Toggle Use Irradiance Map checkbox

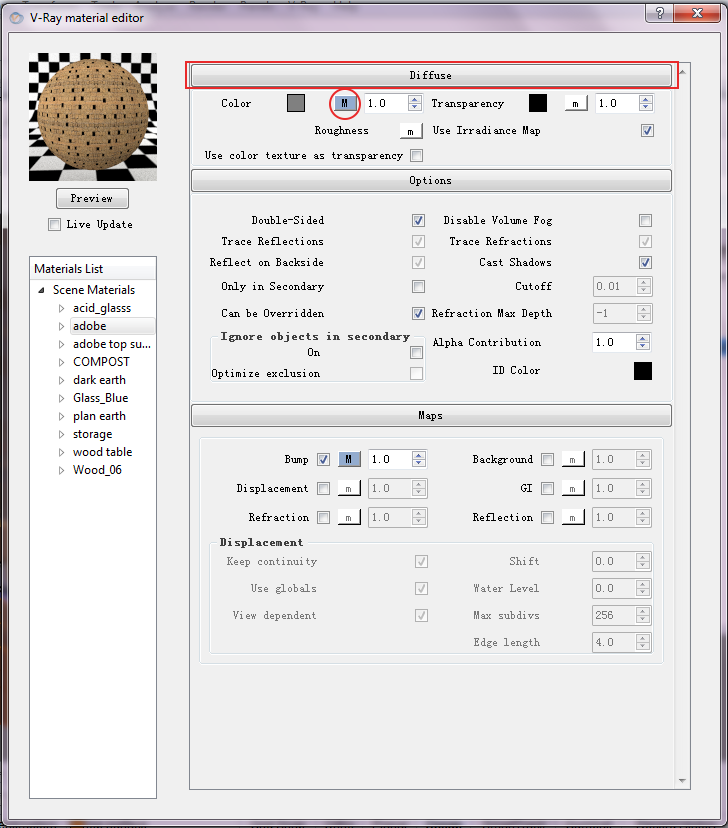coord(647,130)
